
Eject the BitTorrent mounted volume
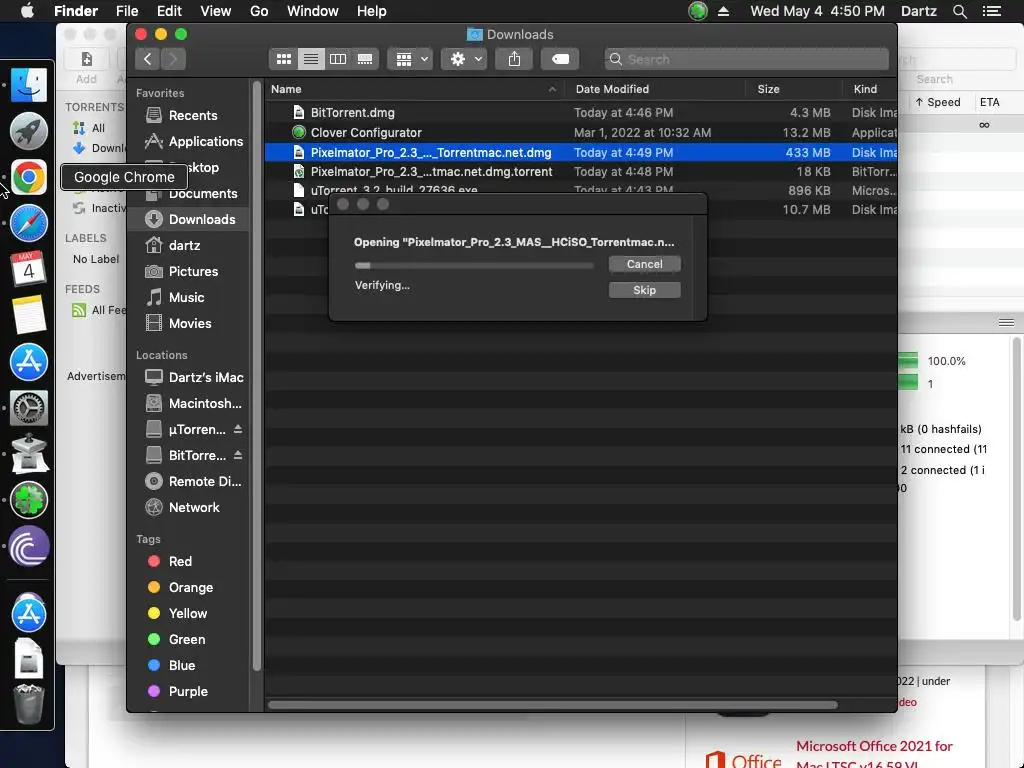point(238,455)
